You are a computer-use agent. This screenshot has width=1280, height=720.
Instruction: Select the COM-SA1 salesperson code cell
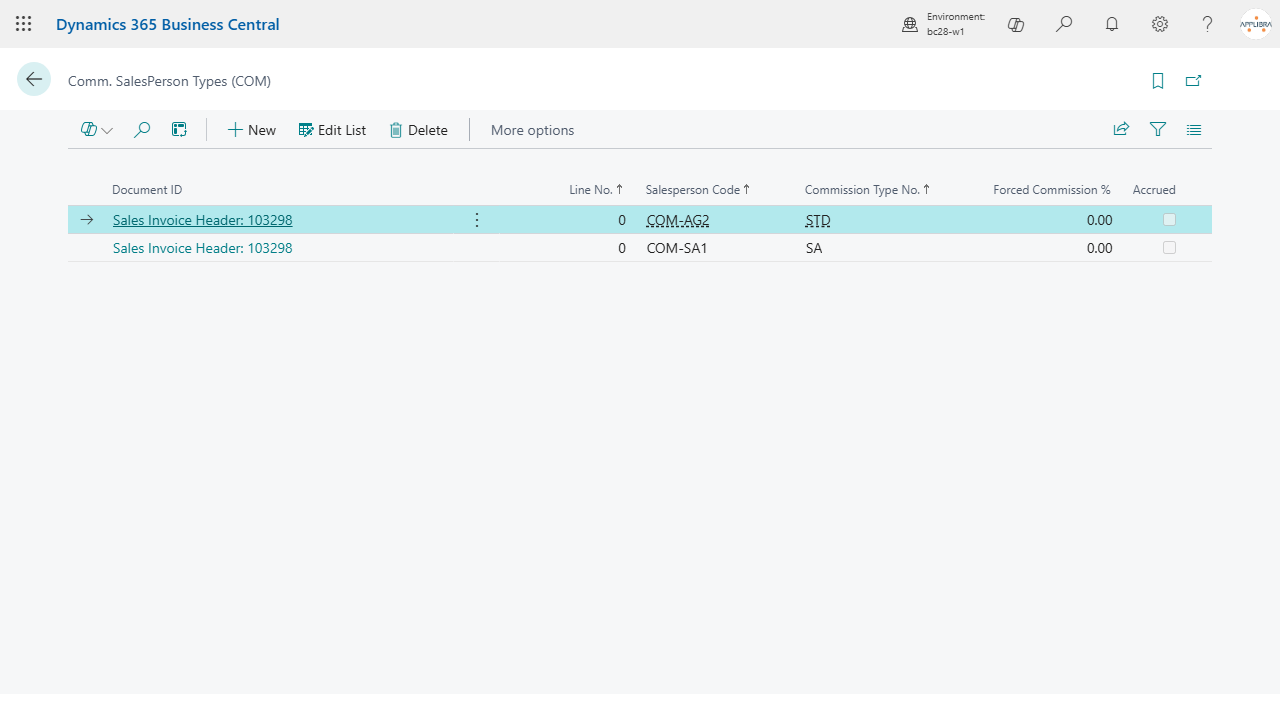coord(677,248)
